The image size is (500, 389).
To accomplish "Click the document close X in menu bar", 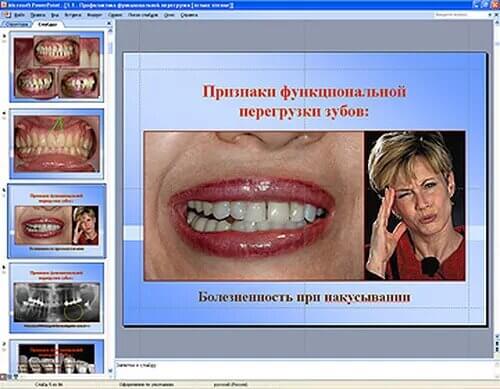I will (497, 15).
